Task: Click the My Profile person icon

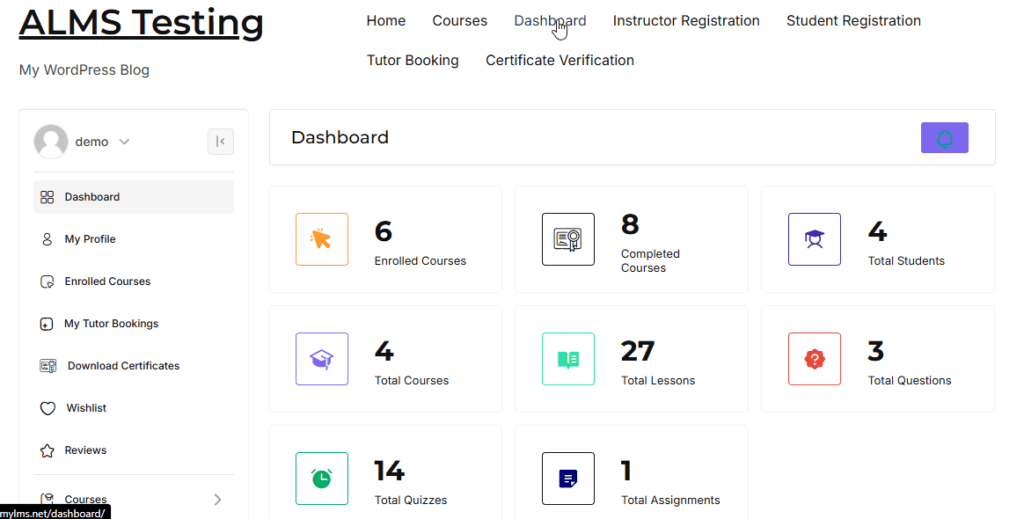Action: pyautogui.click(x=47, y=240)
